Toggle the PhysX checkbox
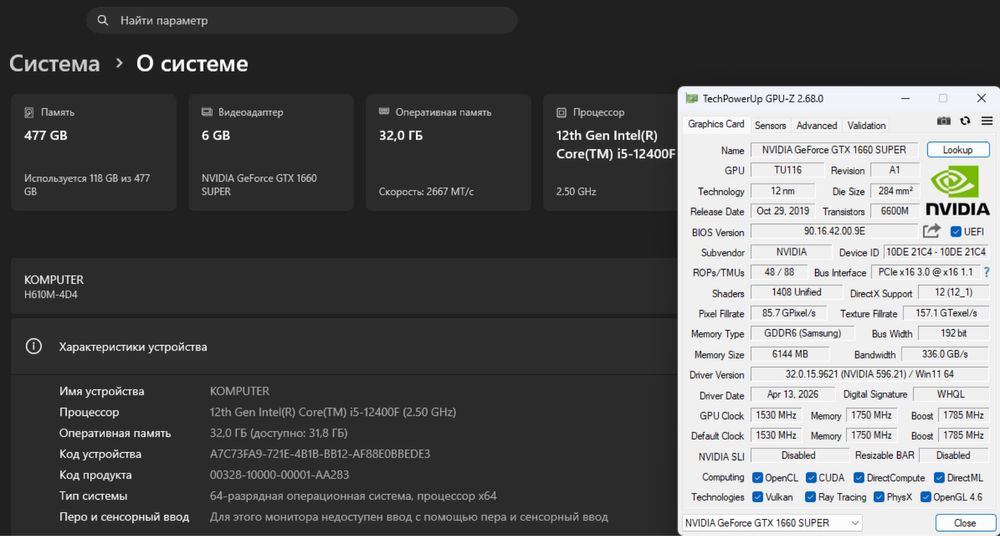 (x=879, y=496)
